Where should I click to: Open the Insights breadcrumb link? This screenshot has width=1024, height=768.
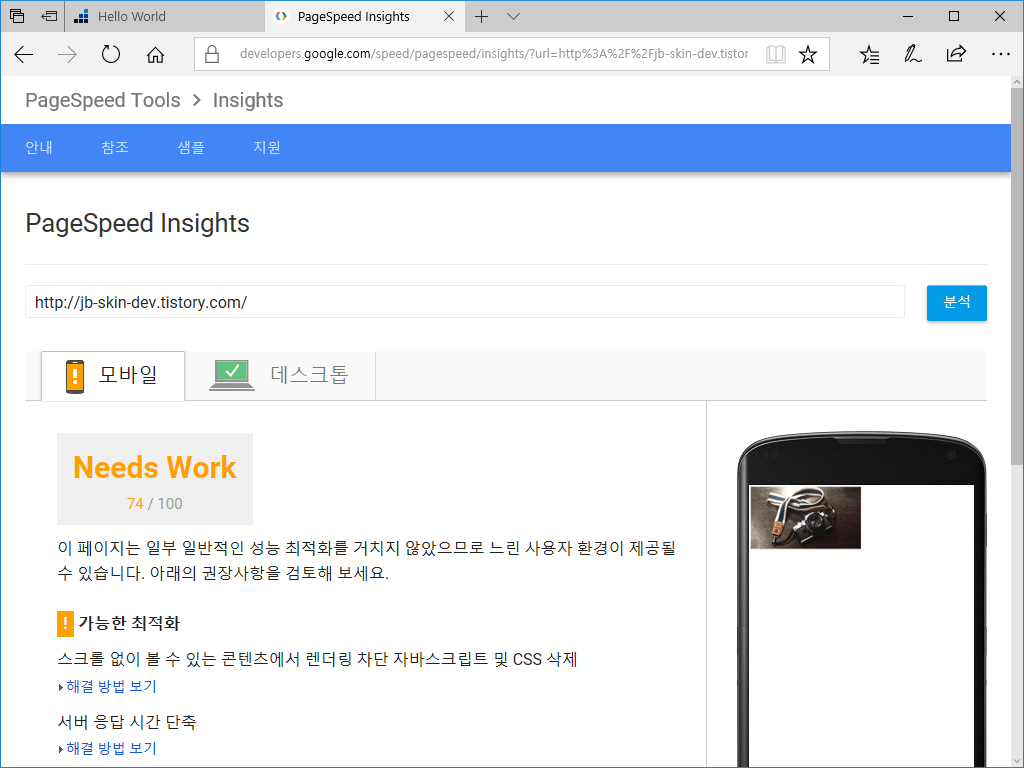click(x=248, y=100)
